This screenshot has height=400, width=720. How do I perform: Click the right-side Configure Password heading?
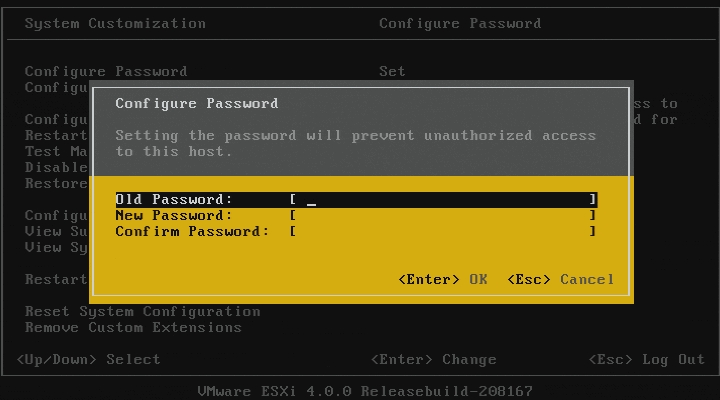tap(460, 23)
